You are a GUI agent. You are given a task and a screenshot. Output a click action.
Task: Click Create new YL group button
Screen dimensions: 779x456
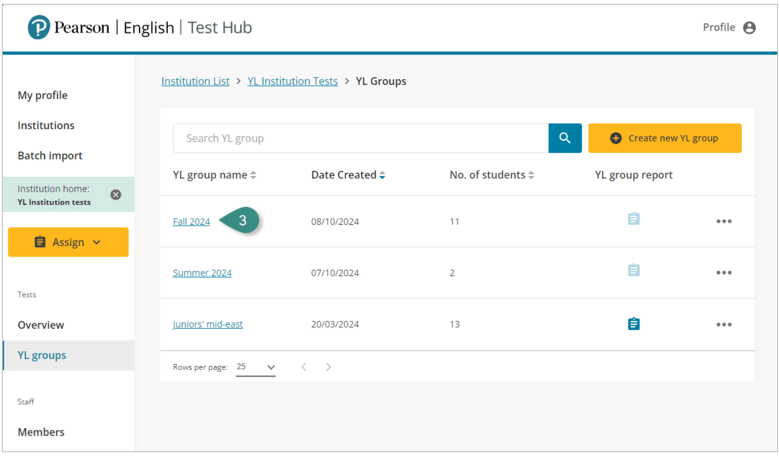pos(664,138)
